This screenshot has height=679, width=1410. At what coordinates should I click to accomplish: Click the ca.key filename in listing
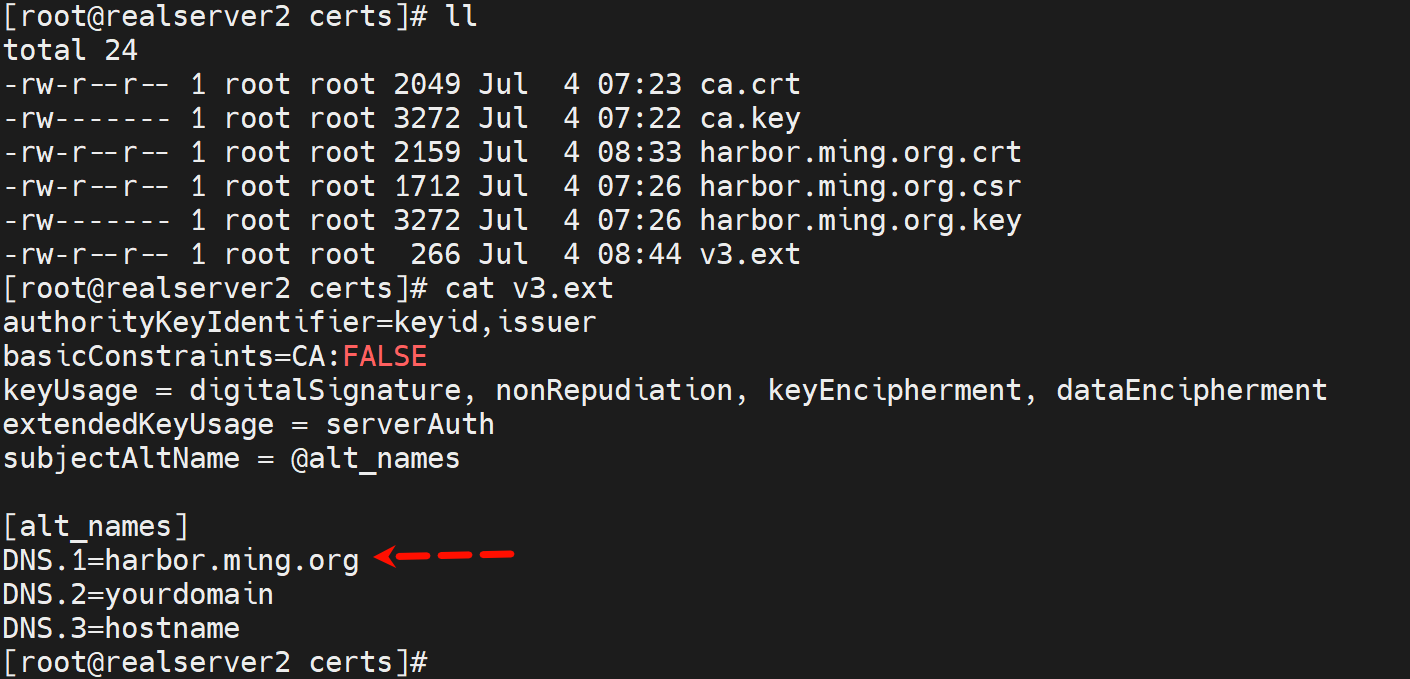tap(750, 118)
